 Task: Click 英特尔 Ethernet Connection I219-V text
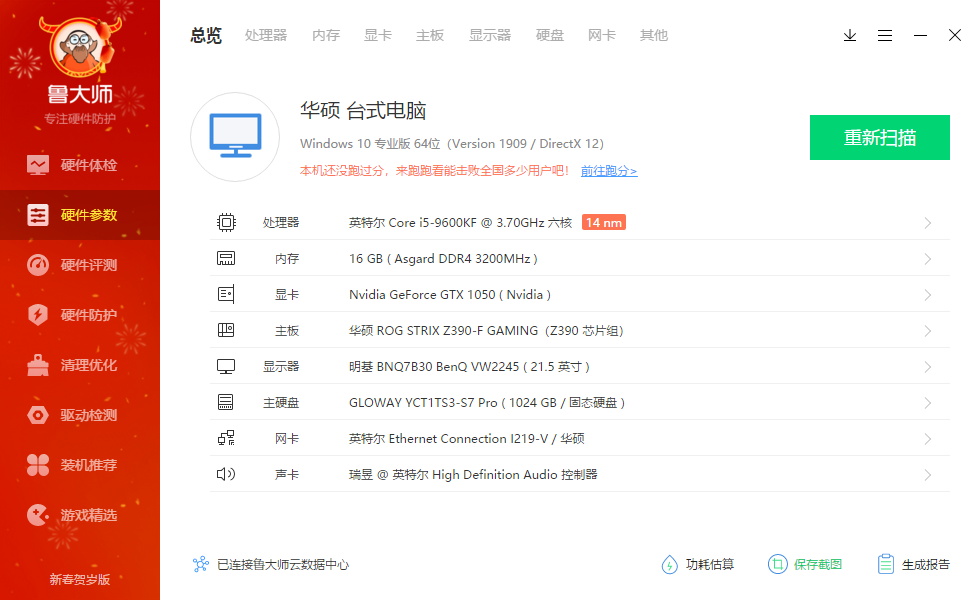coord(467,439)
